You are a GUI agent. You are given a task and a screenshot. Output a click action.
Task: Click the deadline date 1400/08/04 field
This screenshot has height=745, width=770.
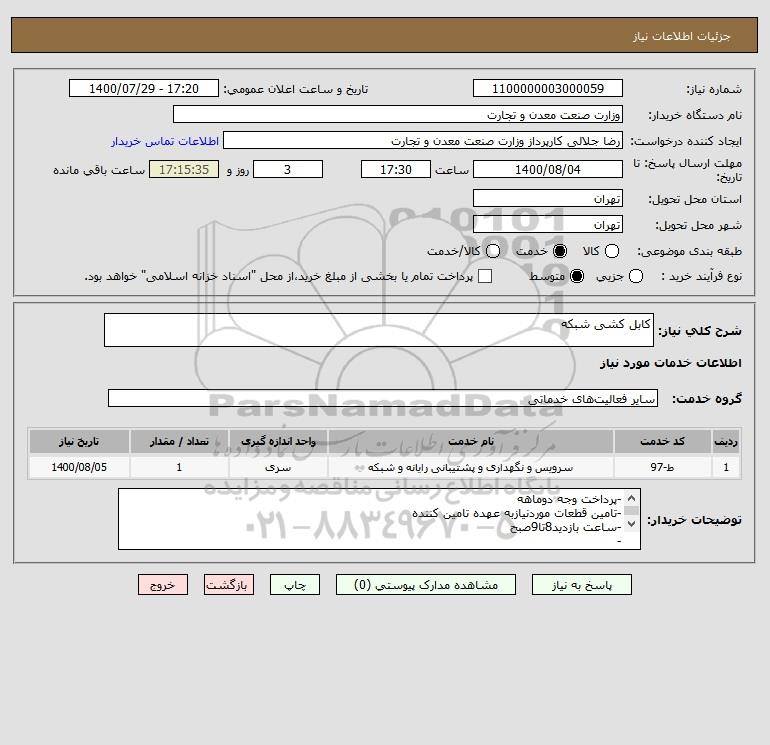[548, 169]
